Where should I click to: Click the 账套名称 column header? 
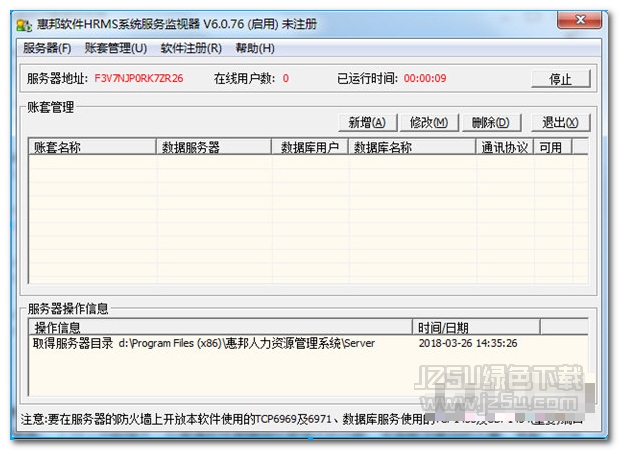[x=92, y=147]
